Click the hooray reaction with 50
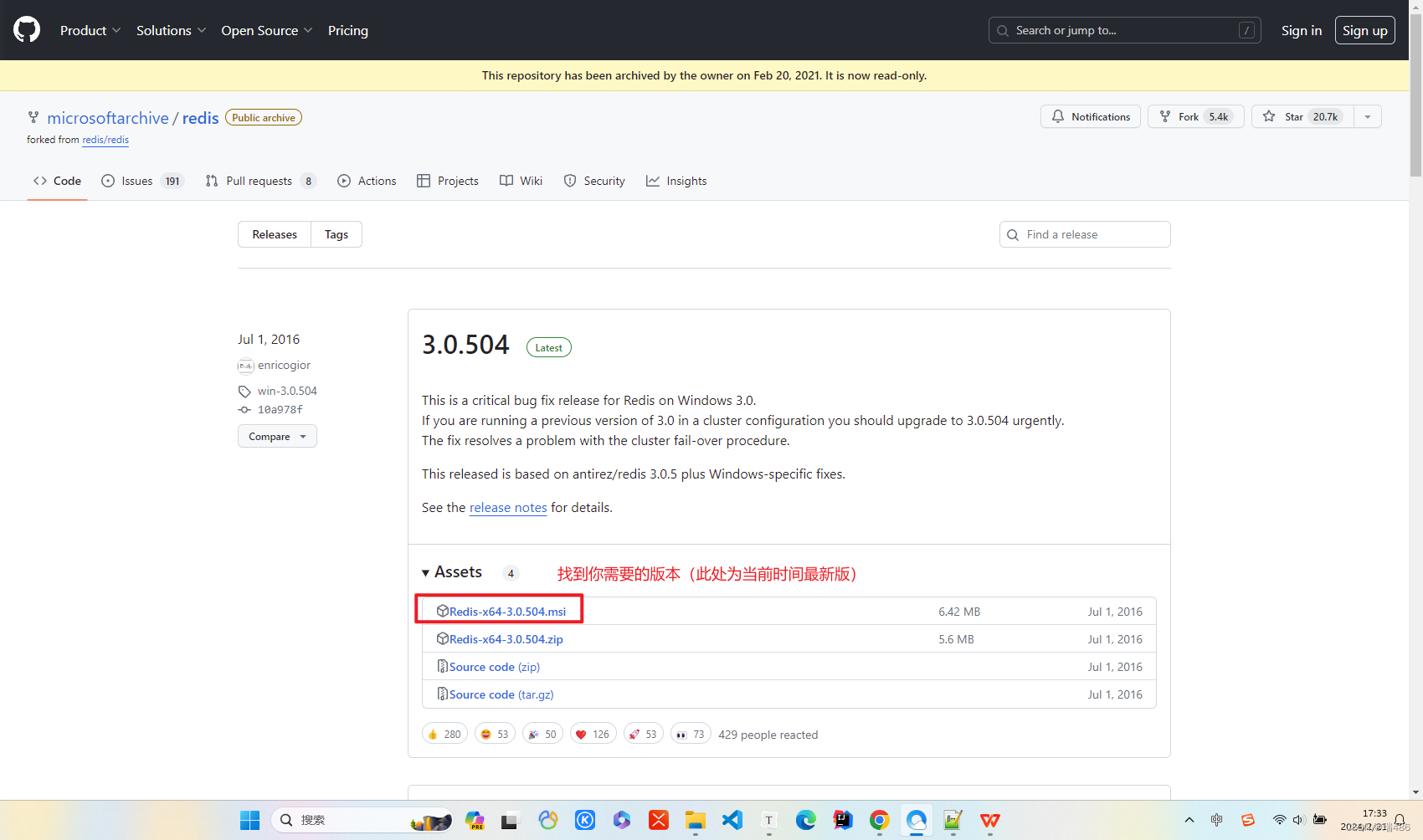1423x840 pixels. click(542, 734)
